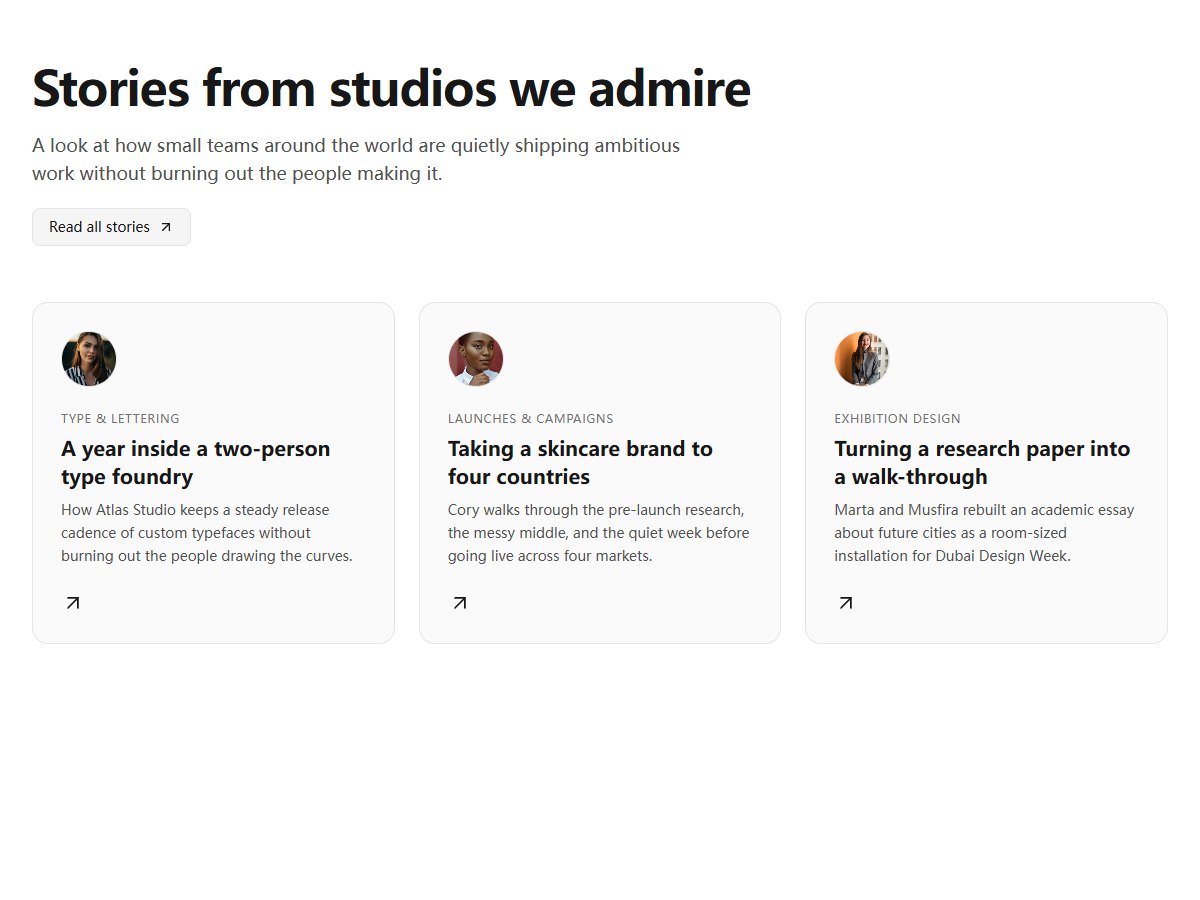Select the TYPE & LETTERING category label
The width and height of the screenshot is (1200, 900).
(x=121, y=419)
